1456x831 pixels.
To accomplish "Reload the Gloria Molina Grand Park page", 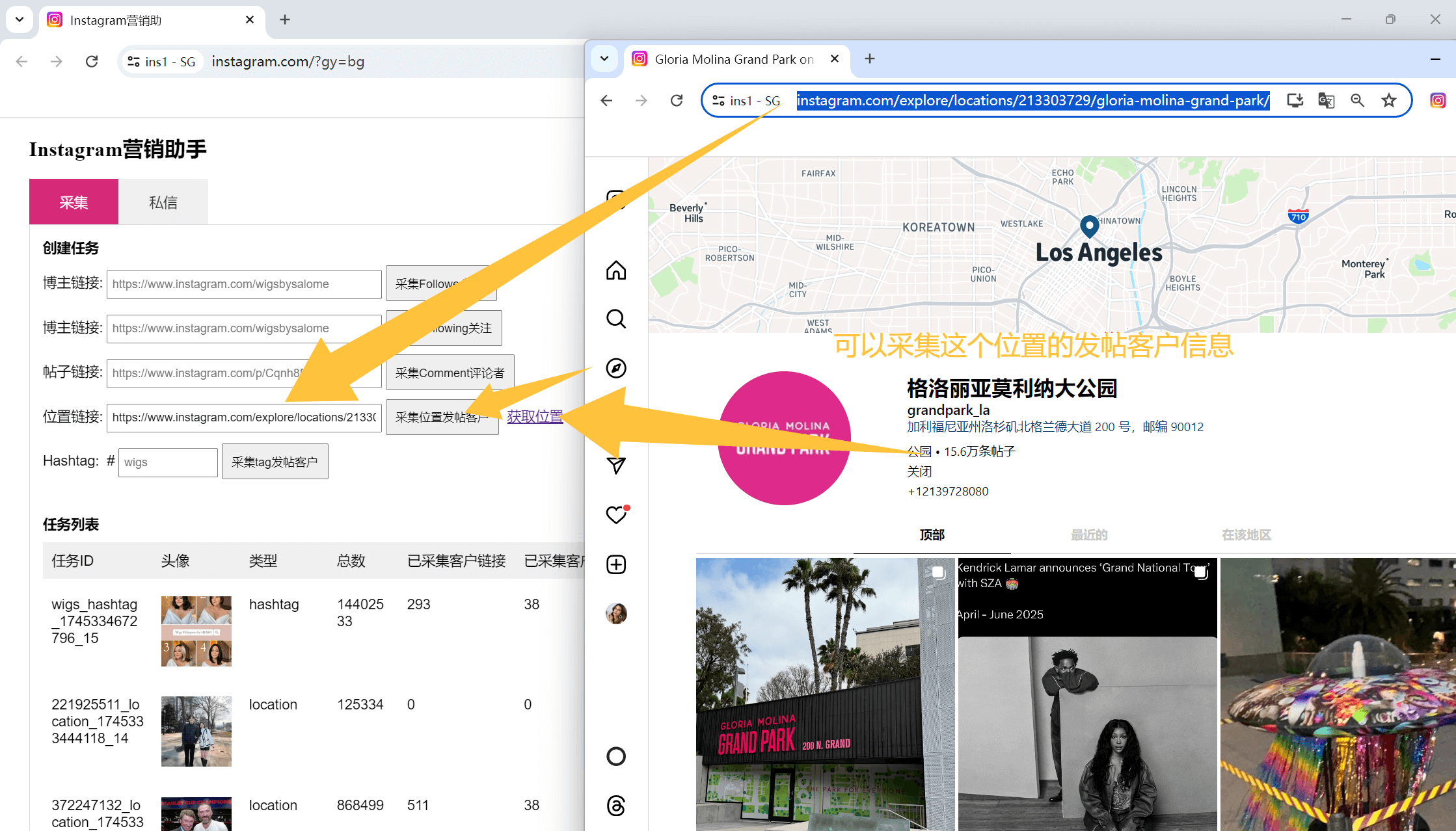I will [x=677, y=101].
